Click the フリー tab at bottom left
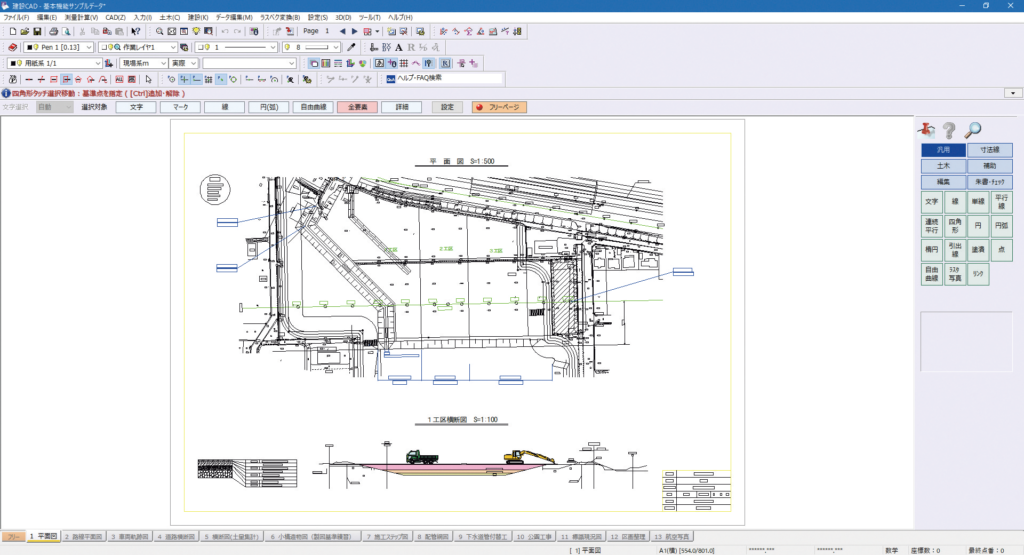The width and height of the screenshot is (1024, 555). tap(13, 537)
